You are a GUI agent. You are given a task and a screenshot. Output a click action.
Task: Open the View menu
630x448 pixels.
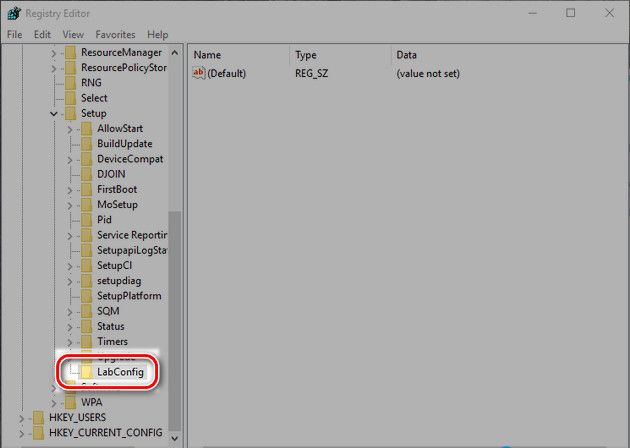point(73,35)
